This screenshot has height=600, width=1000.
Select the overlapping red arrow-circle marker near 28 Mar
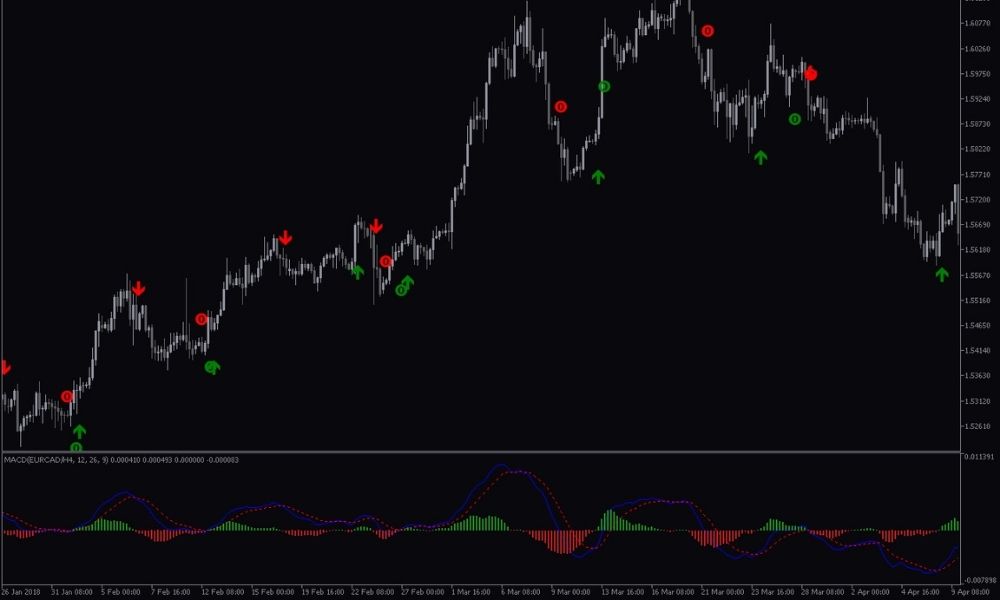(x=811, y=73)
